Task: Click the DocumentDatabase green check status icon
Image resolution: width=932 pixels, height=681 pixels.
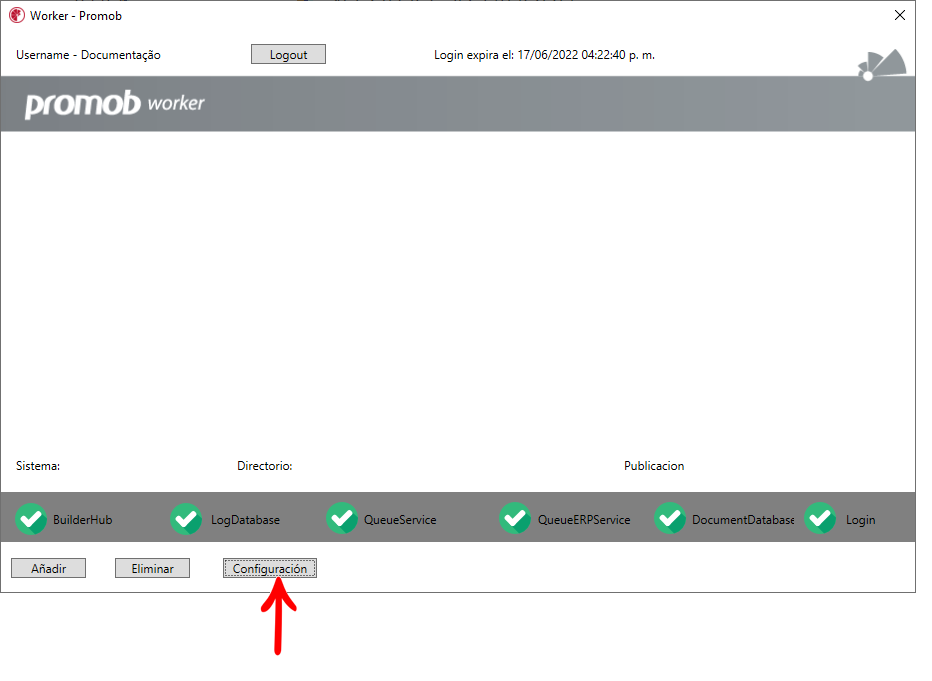Action: click(670, 518)
